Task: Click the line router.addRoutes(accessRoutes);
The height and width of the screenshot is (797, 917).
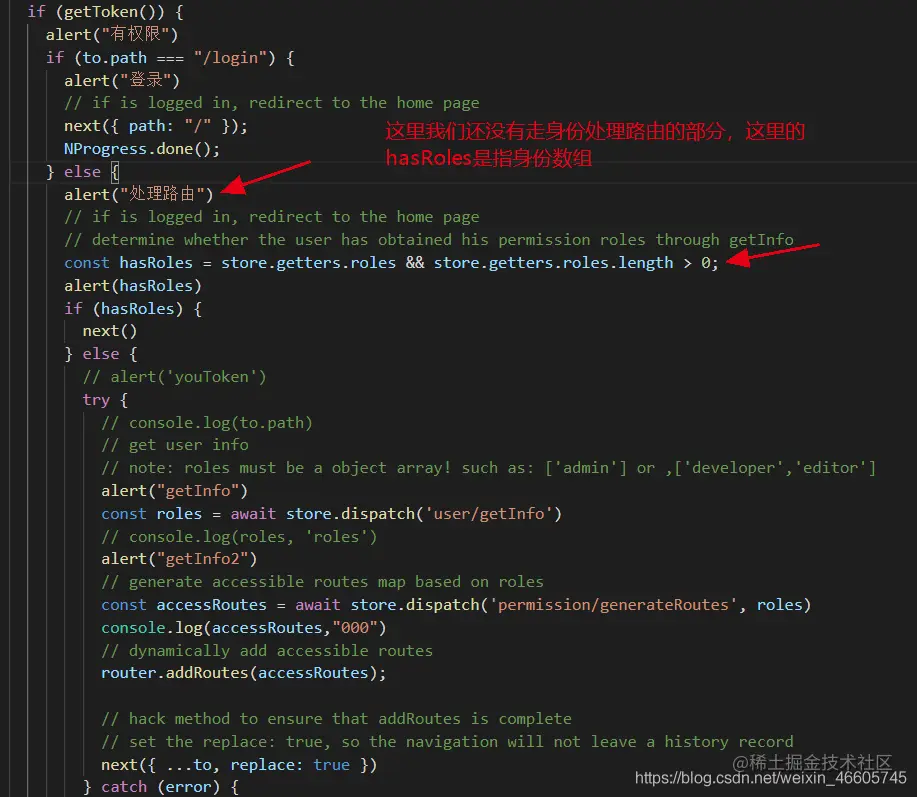Action: pyautogui.click(x=244, y=673)
